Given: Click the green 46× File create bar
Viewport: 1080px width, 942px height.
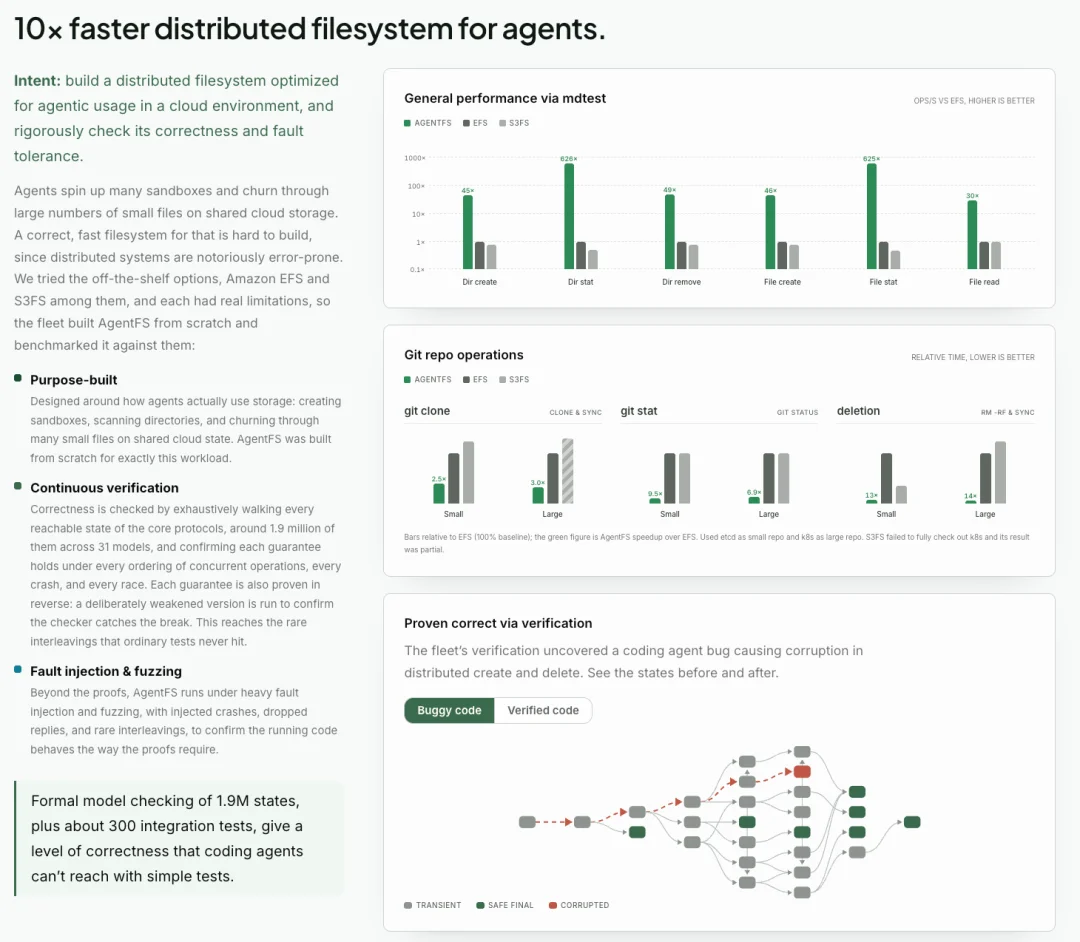Looking at the screenshot, I should click(x=770, y=232).
